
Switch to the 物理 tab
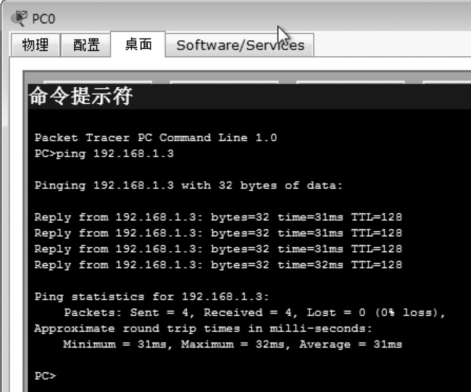tap(36, 45)
